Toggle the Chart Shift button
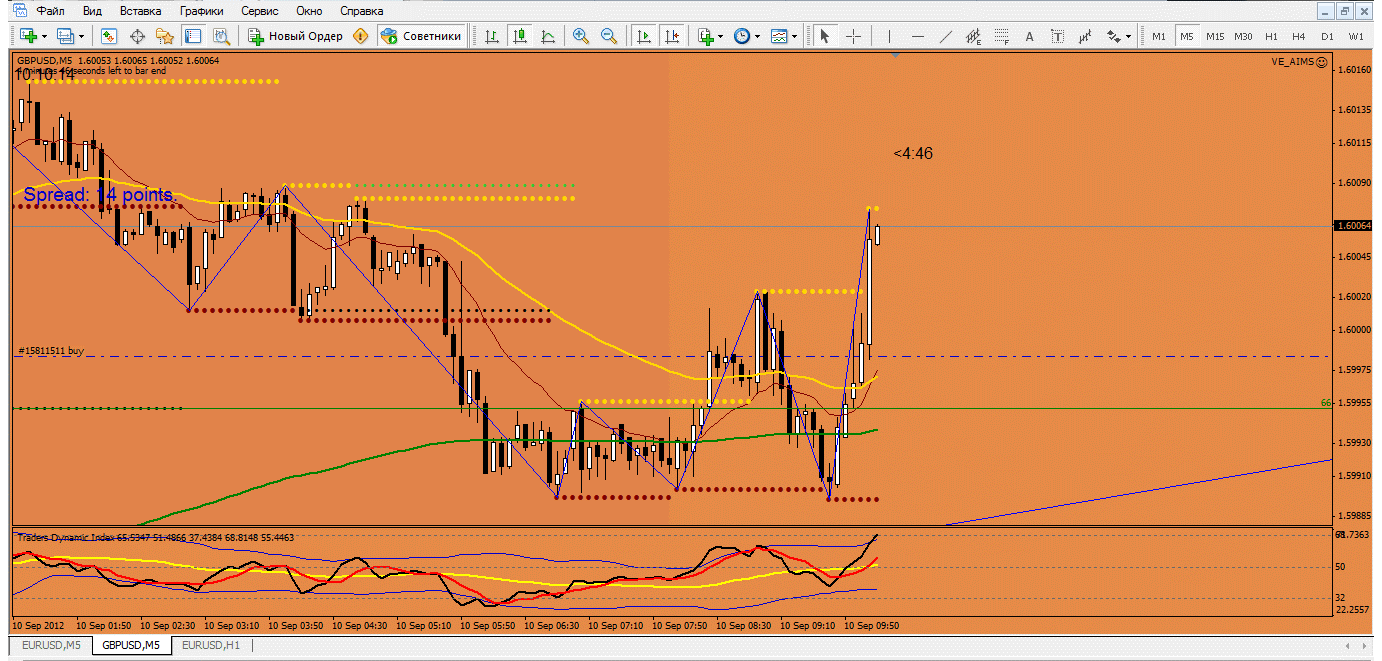Screen dimensions: 1382x661 [672, 36]
